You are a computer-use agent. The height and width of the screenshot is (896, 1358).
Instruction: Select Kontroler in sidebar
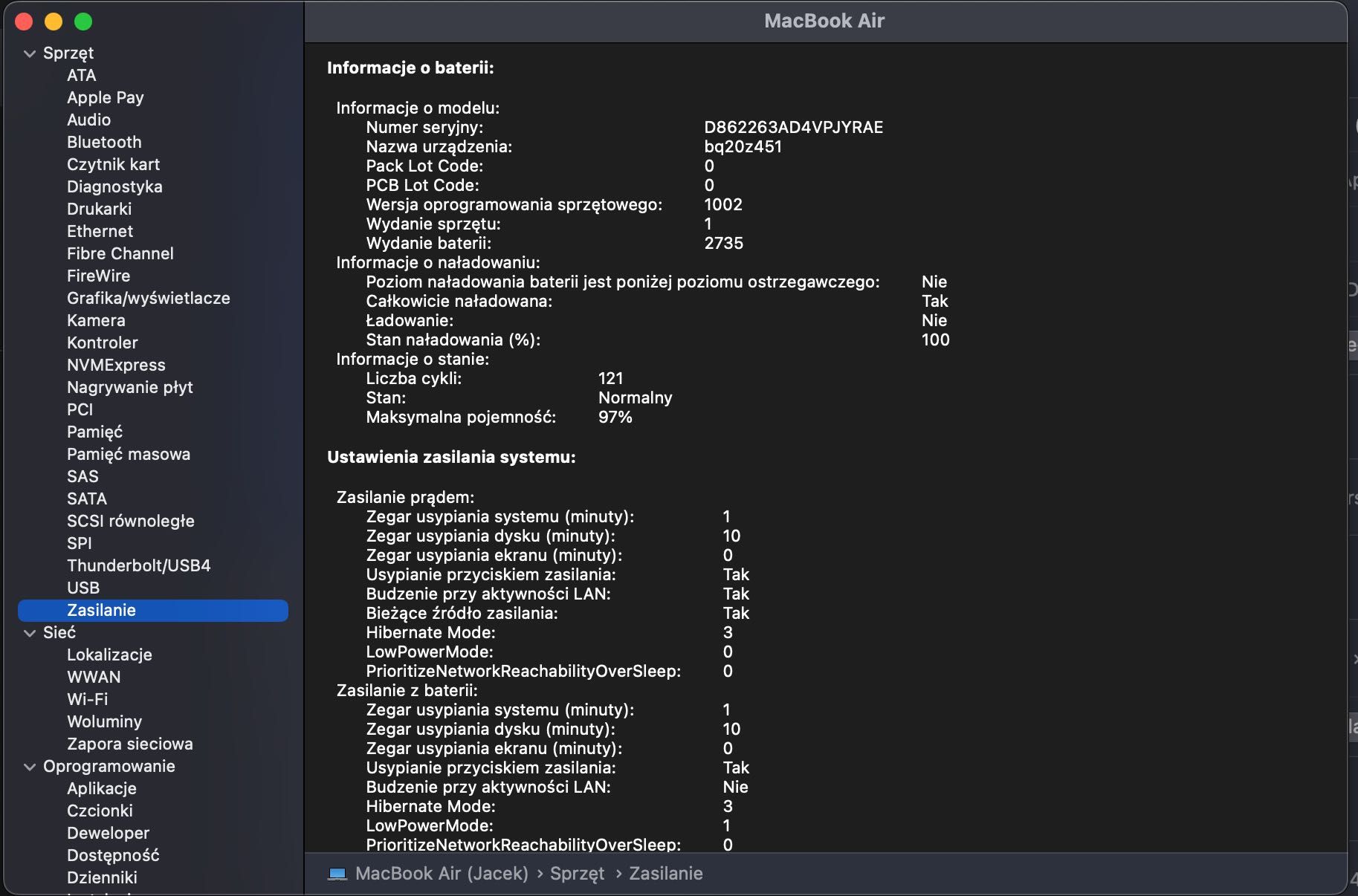pyautogui.click(x=102, y=343)
